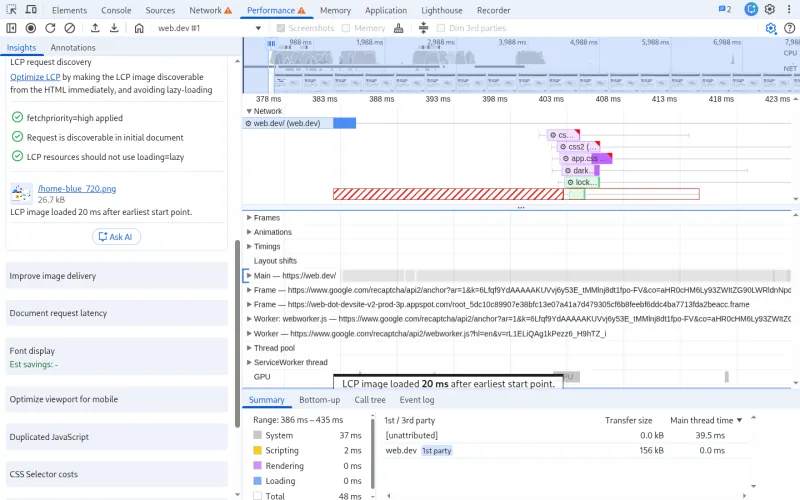Collapse the Network track

249,111
